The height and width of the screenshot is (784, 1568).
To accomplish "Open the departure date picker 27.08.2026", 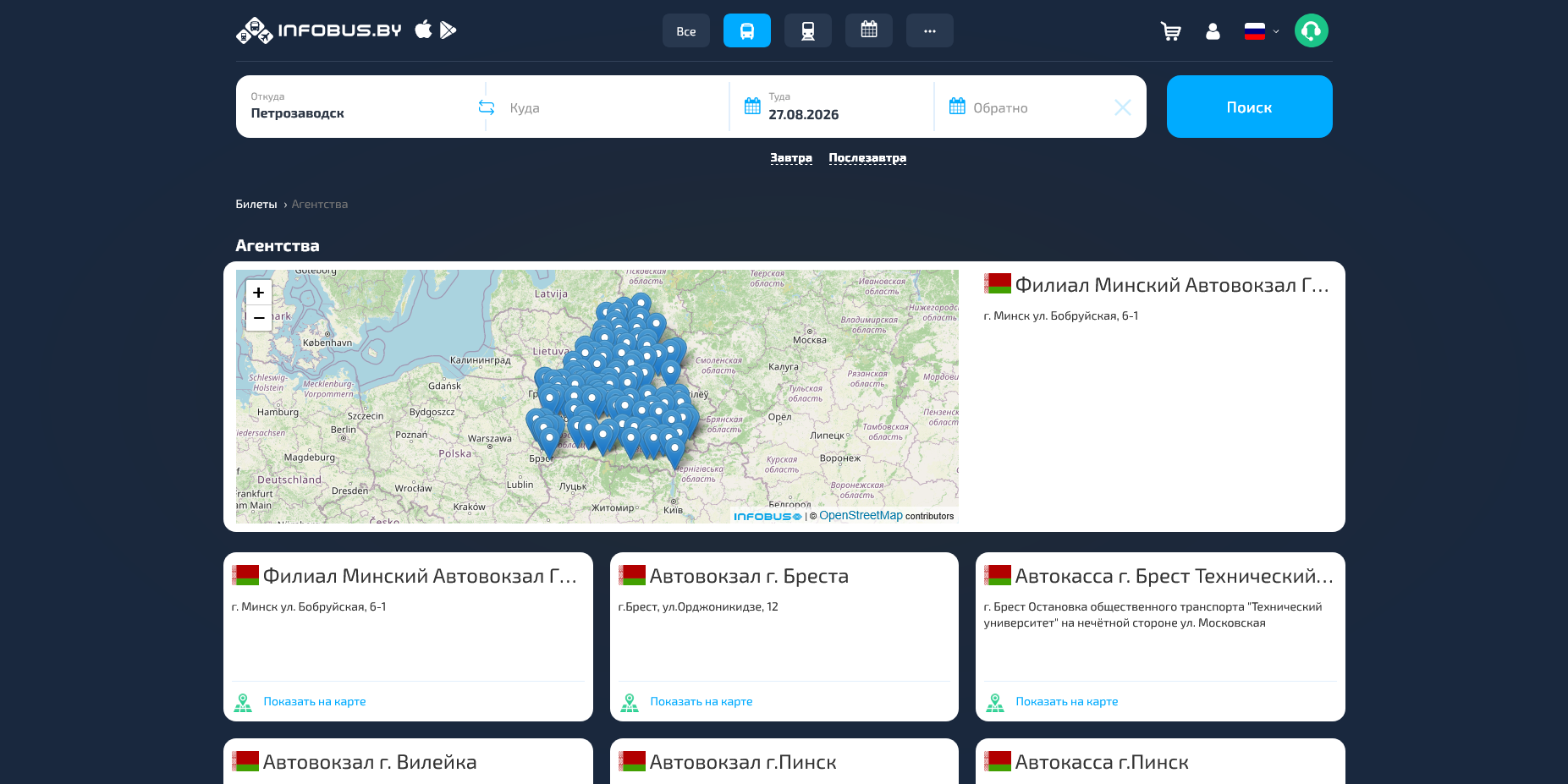I will click(x=831, y=107).
